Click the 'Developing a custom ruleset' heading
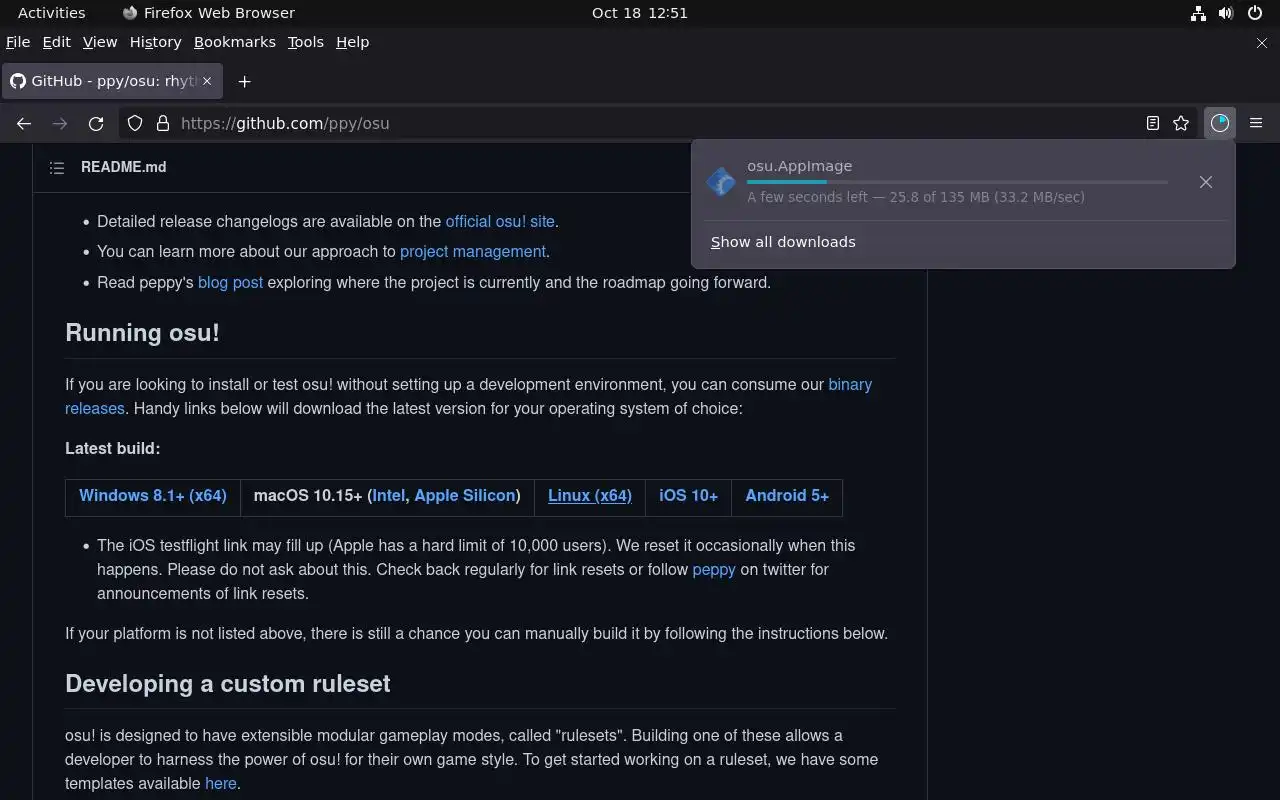The image size is (1280, 800). point(228,683)
